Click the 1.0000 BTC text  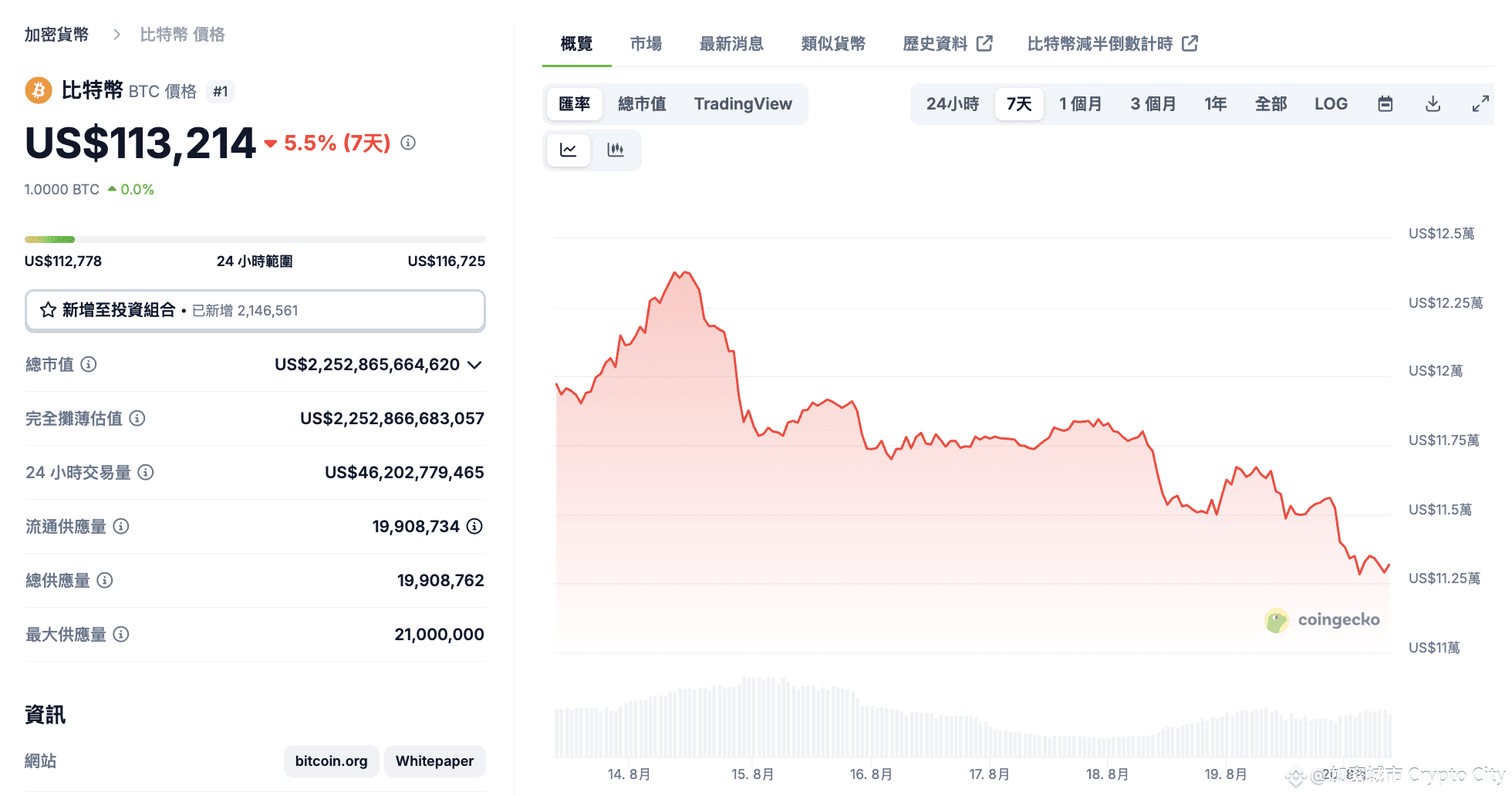coord(62,190)
